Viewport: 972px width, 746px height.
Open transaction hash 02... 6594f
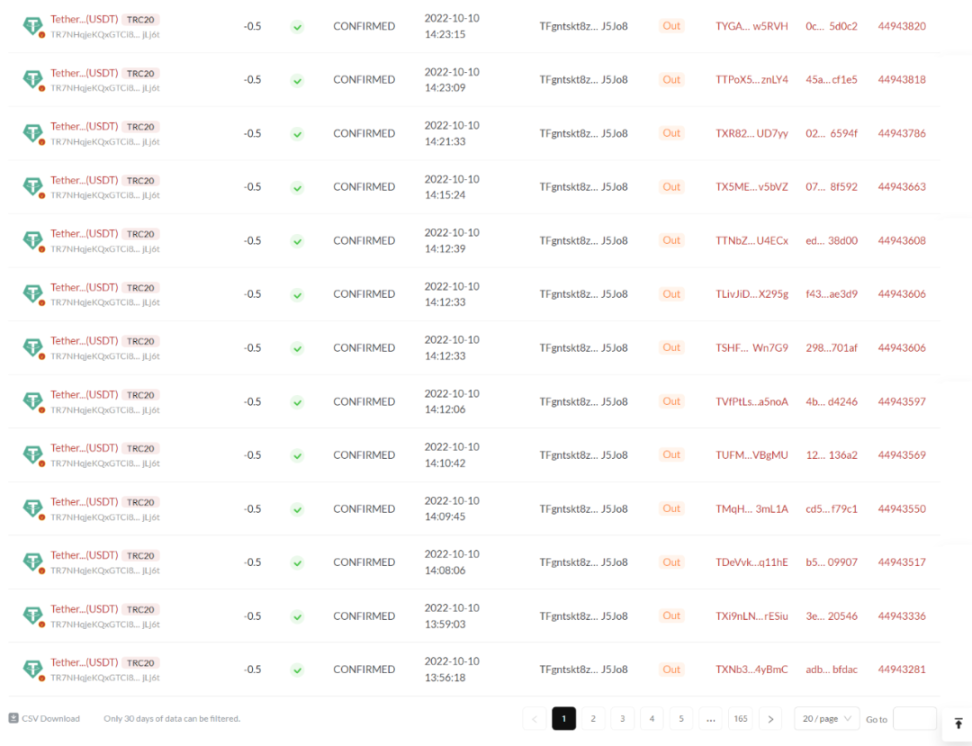831,133
